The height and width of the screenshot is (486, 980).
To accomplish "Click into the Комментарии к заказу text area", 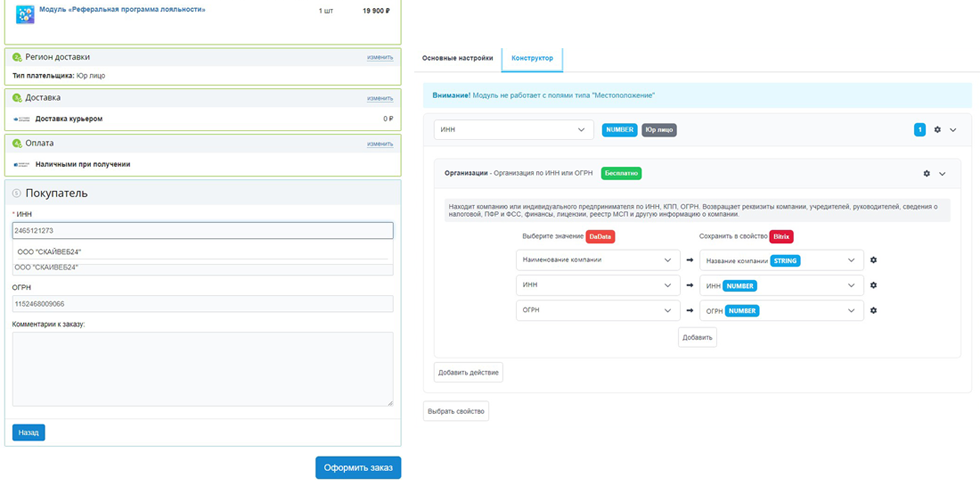I will pos(202,369).
